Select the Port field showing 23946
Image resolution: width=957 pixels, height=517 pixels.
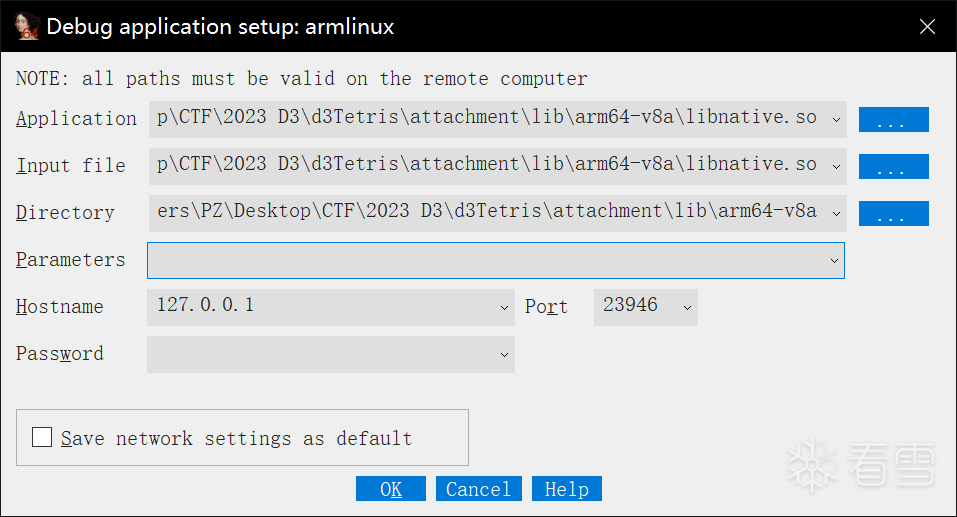tap(634, 307)
